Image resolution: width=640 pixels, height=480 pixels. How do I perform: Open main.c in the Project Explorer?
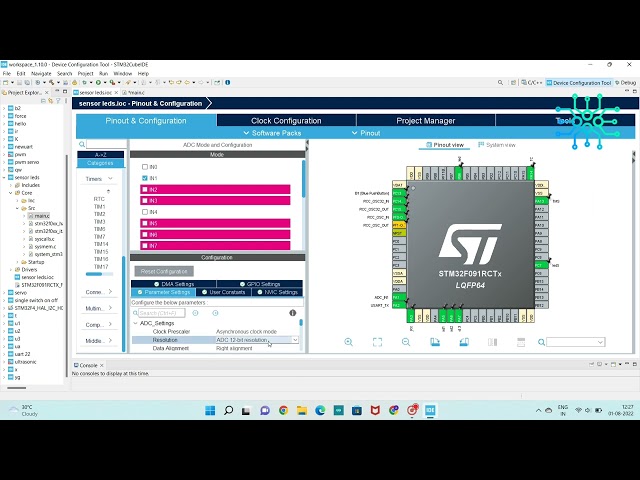pyautogui.click(x=41, y=216)
